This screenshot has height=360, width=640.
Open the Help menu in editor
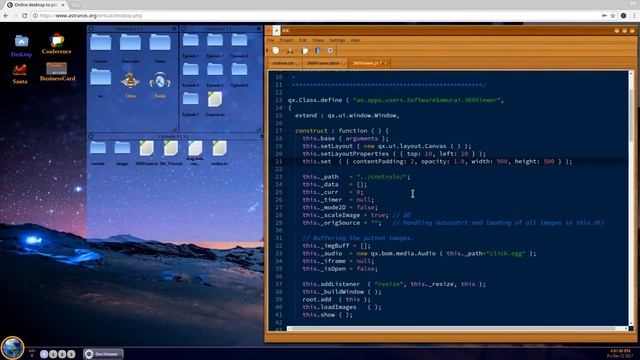(356, 40)
